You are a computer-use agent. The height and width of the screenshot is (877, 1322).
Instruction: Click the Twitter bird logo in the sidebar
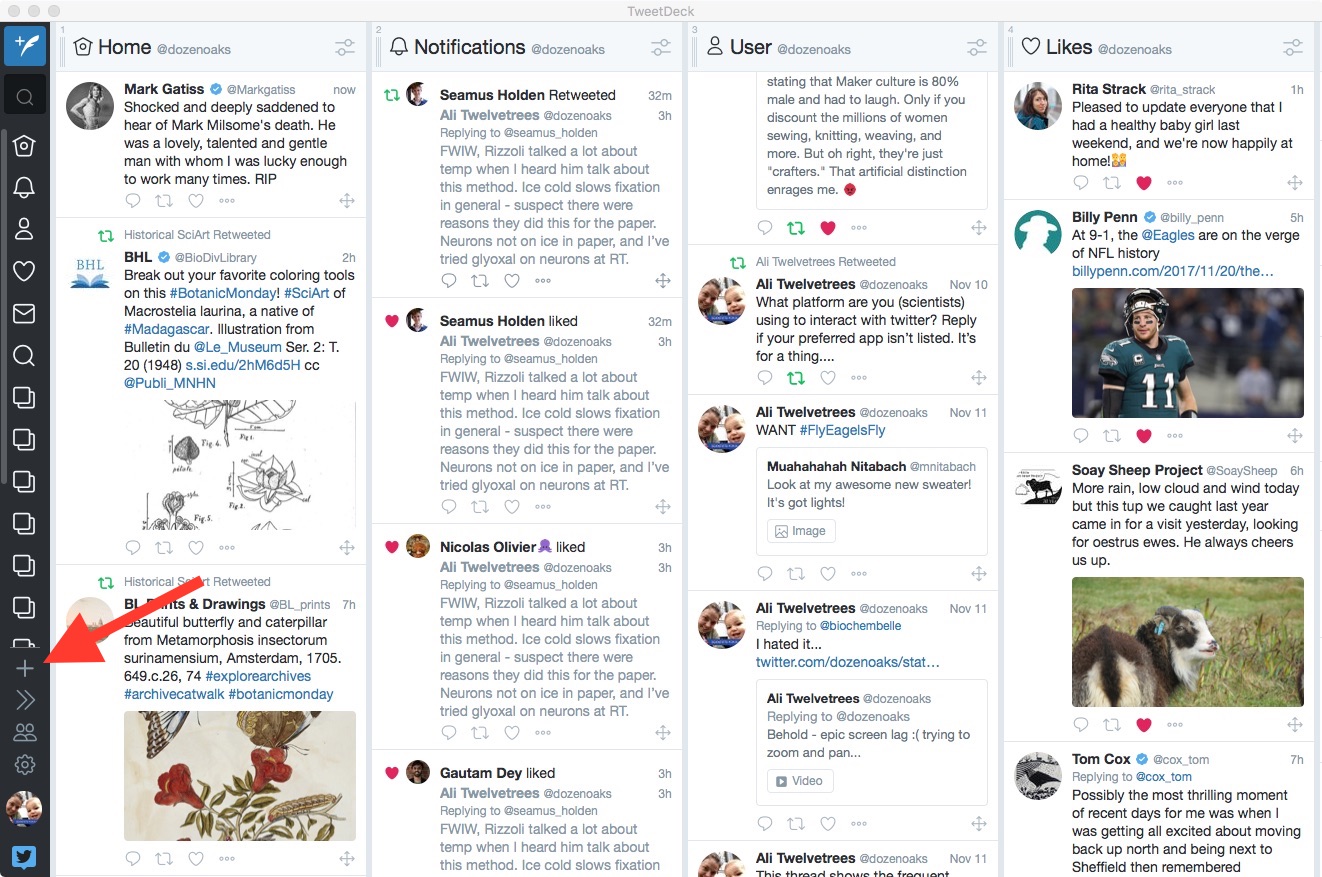[25, 856]
